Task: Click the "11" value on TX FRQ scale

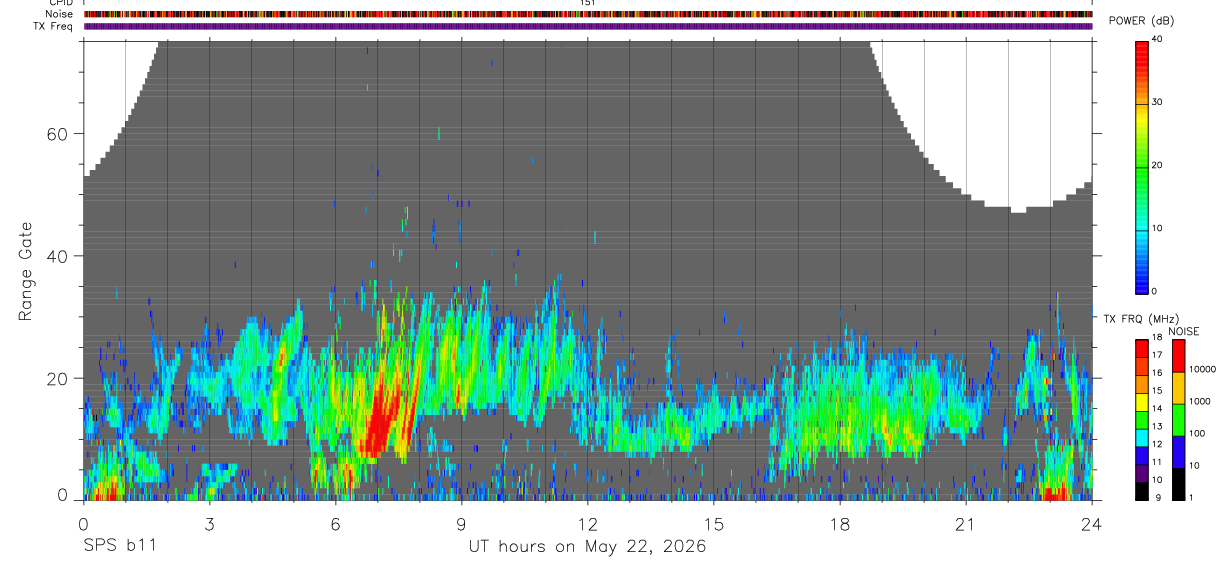Action: coord(1156,462)
